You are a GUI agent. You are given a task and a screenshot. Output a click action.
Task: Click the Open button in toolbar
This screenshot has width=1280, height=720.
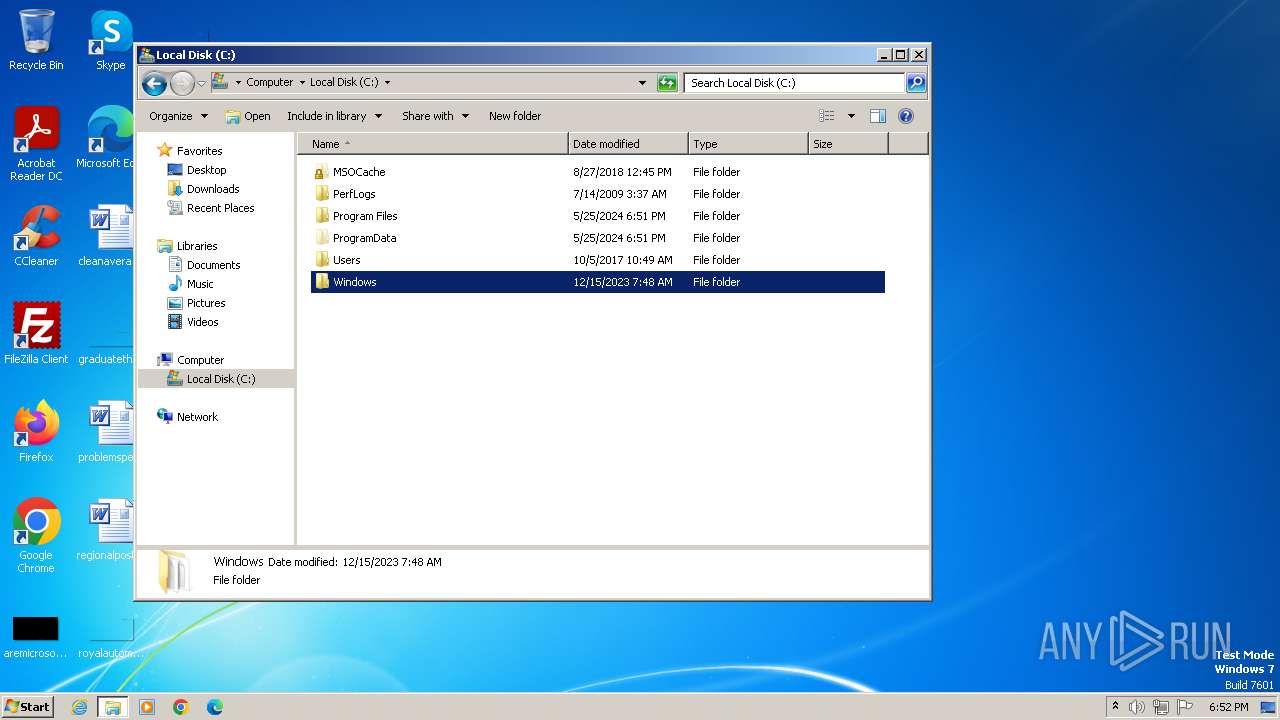[x=248, y=116]
